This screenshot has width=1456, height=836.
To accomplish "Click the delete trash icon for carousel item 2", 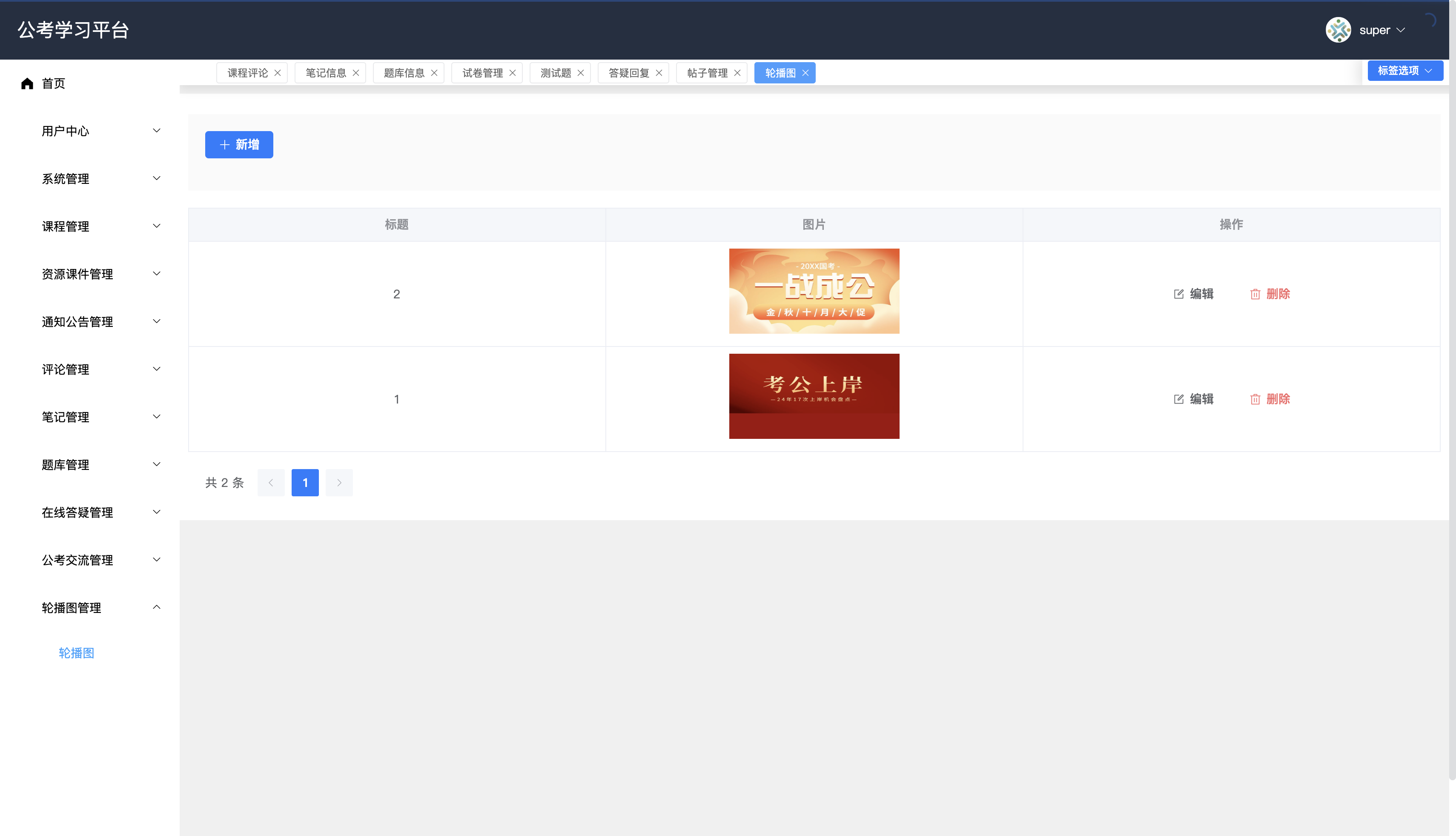I will click(1255, 294).
